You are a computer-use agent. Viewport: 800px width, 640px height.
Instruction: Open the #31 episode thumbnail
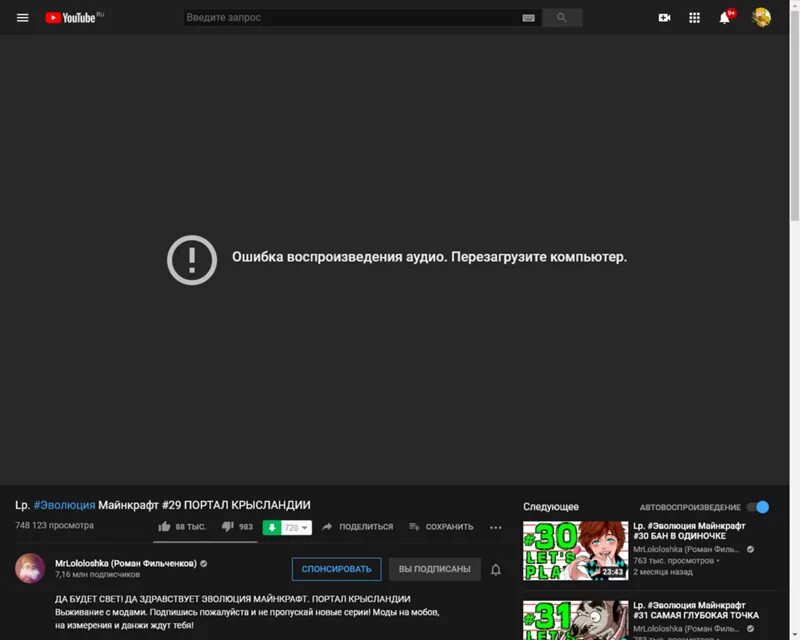click(576, 620)
